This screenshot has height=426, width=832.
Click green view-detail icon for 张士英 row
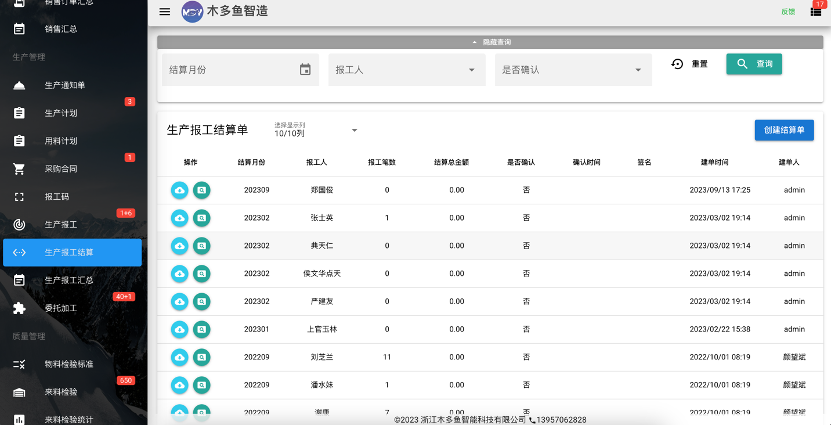pos(202,218)
